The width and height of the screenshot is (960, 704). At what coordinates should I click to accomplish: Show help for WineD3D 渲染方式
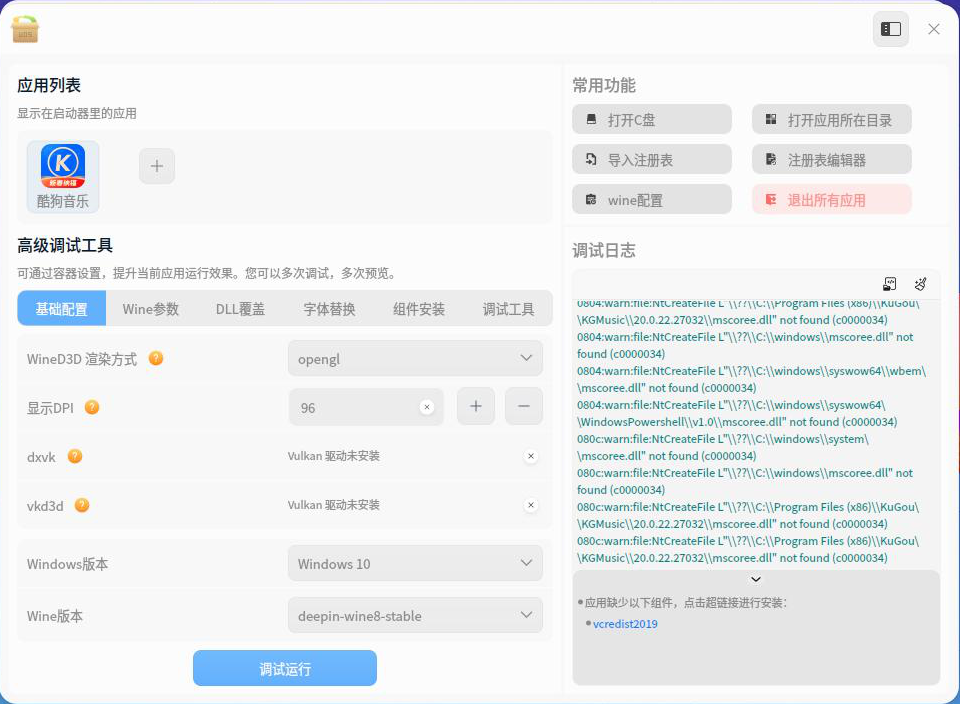click(x=156, y=358)
